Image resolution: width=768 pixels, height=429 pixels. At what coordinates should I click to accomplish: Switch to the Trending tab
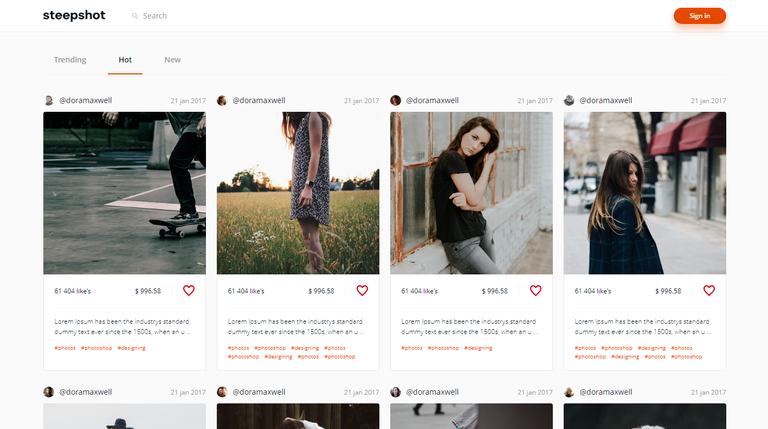pos(70,60)
